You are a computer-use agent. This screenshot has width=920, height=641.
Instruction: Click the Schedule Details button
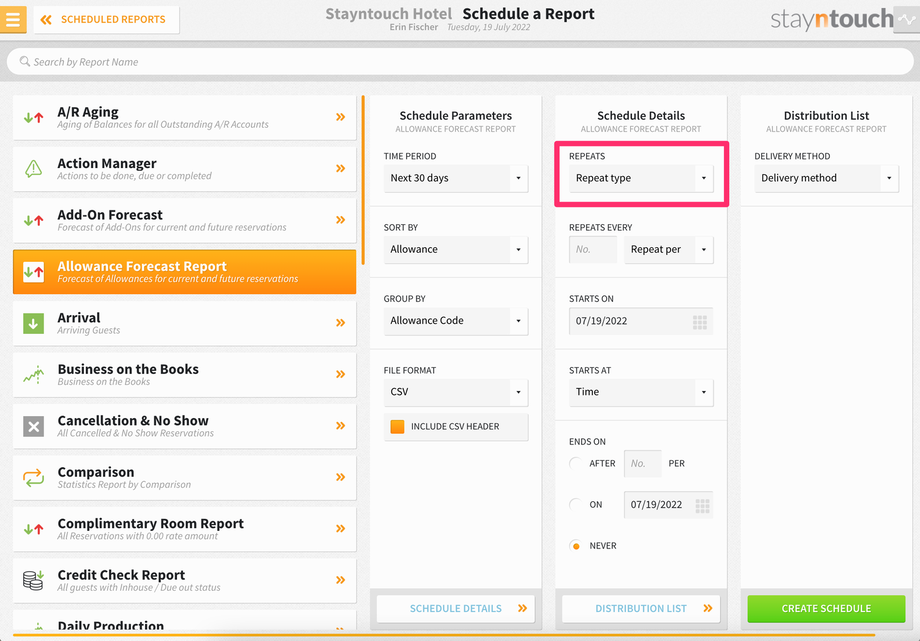tap(456, 609)
